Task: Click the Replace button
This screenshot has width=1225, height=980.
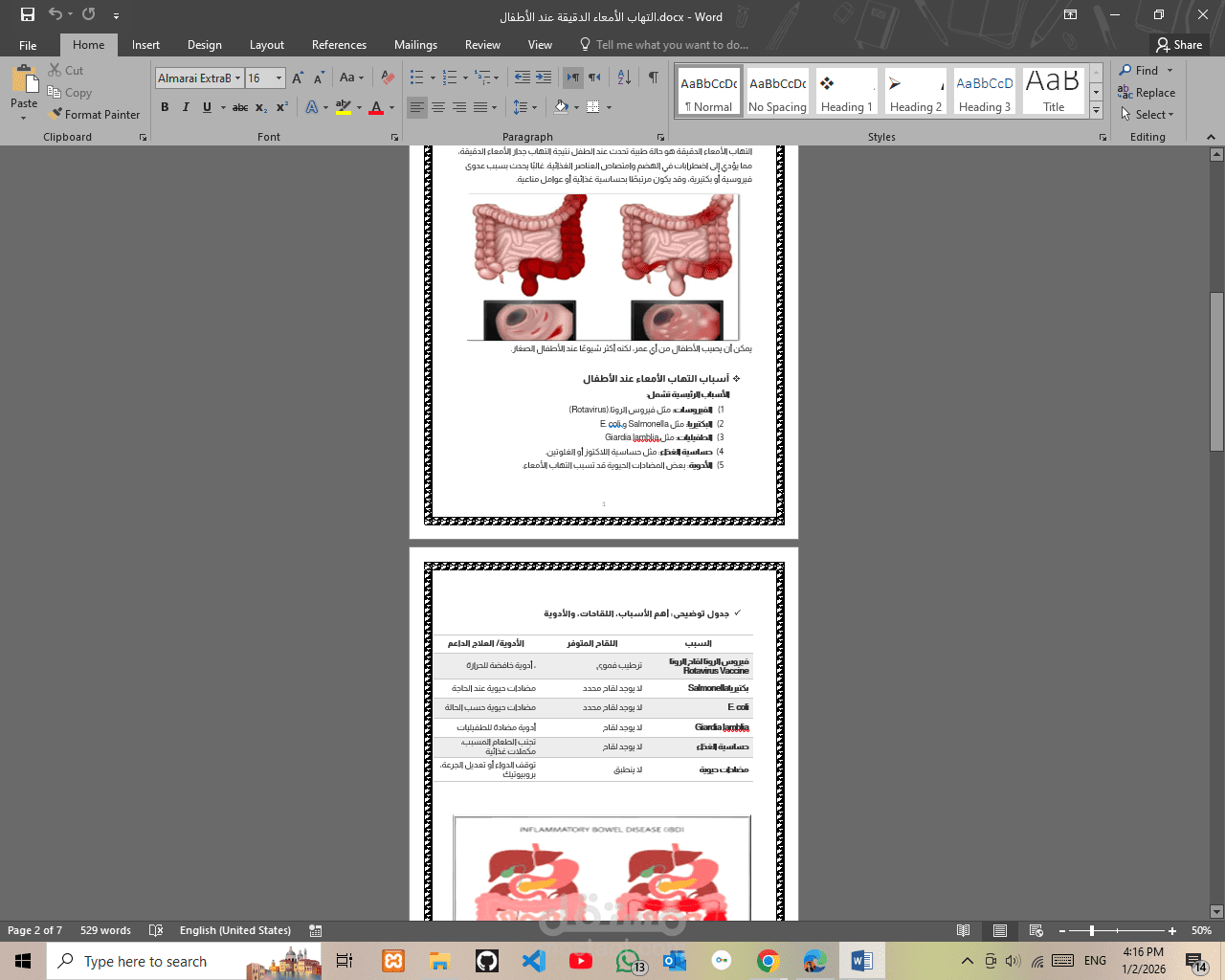Action: click(x=1147, y=93)
